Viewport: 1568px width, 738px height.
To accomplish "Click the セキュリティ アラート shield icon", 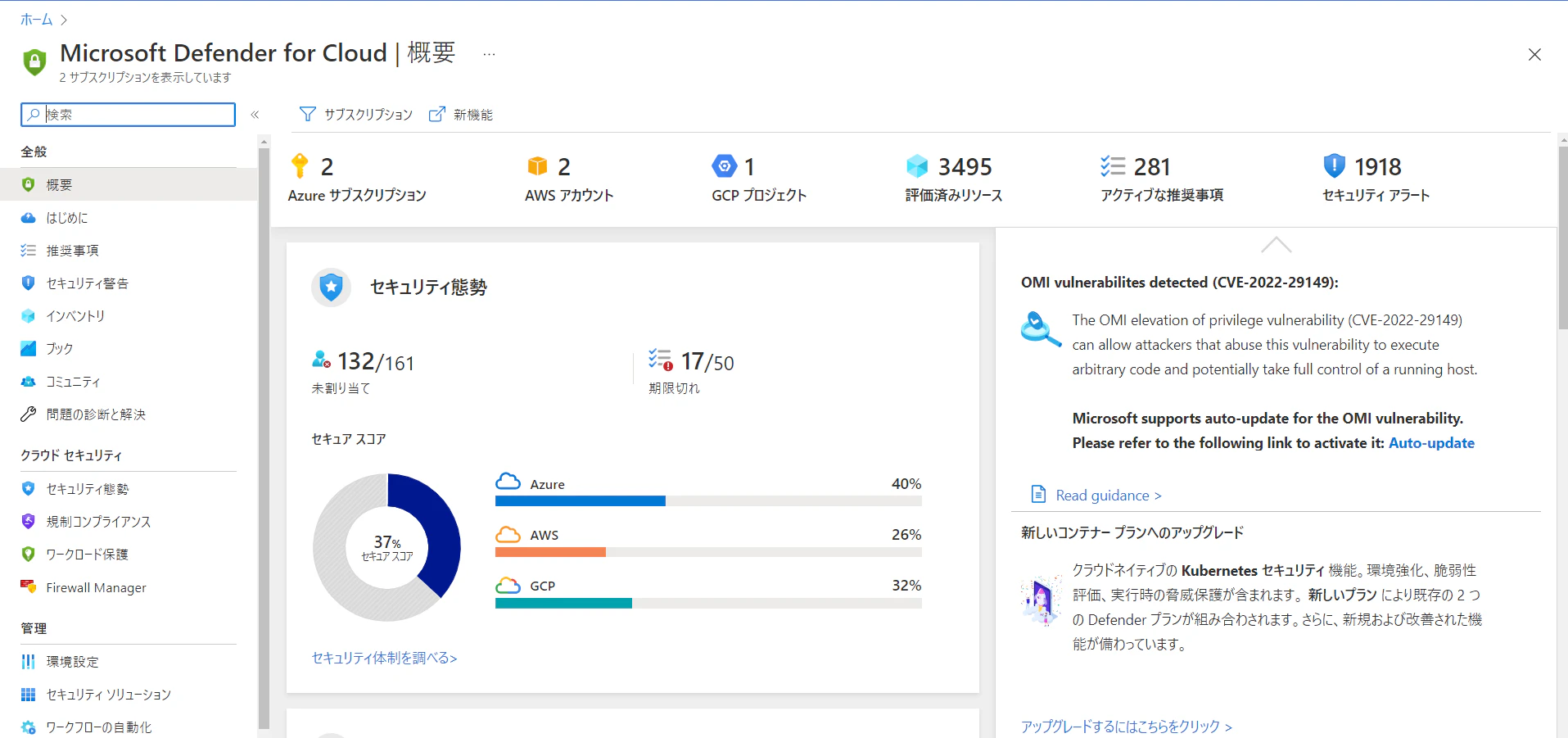I will (x=1335, y=165).
